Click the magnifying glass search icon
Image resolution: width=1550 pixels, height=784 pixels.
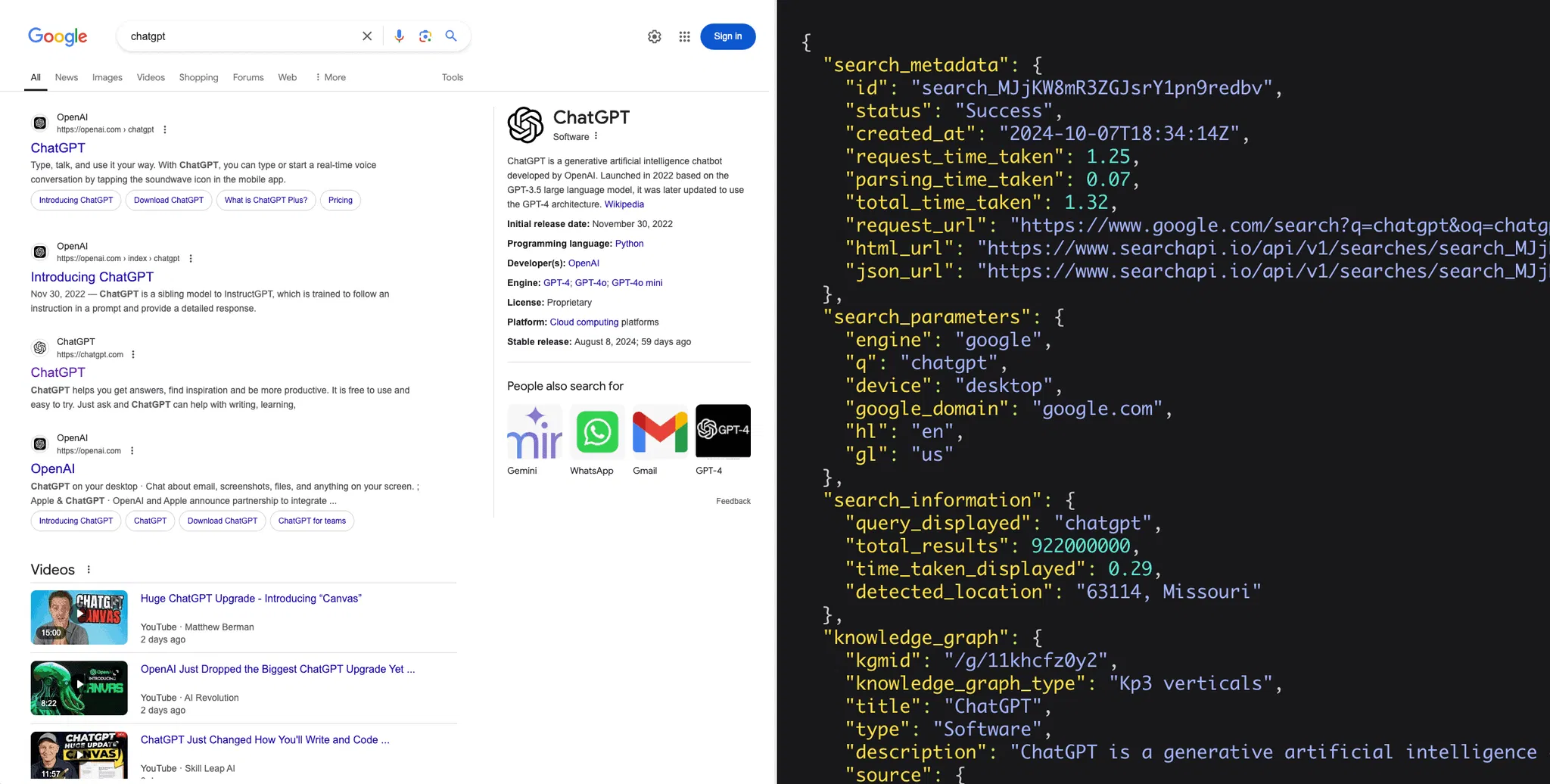click(x=451, y=36)
